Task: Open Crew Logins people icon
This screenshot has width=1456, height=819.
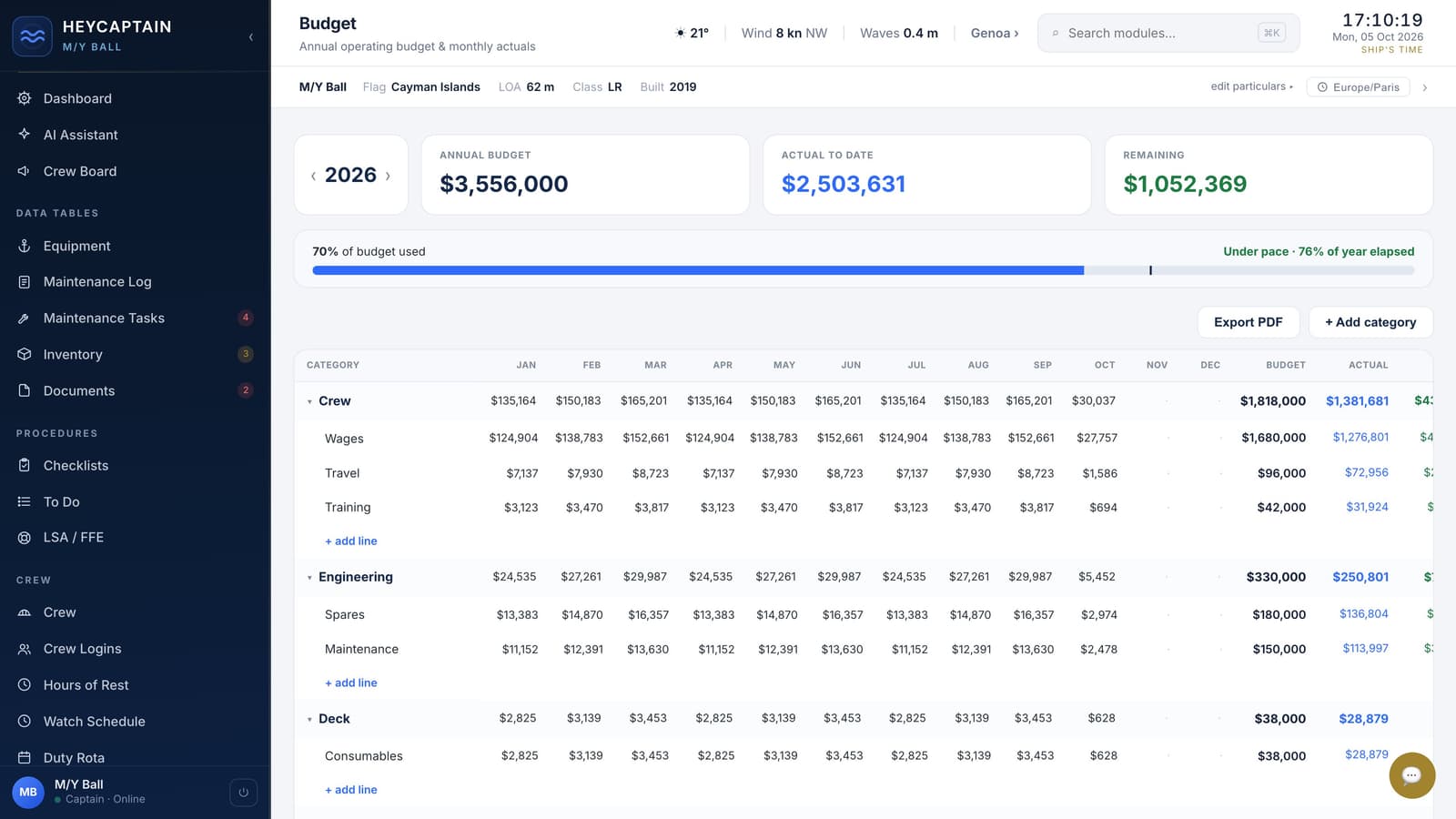Action: (25, 649)
